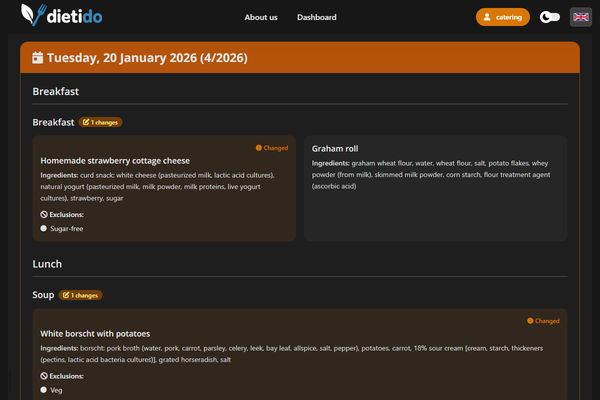Click the calendar icon beside the date
The width and height of the screenshot is (600, 400).
(x=38, y=58)
